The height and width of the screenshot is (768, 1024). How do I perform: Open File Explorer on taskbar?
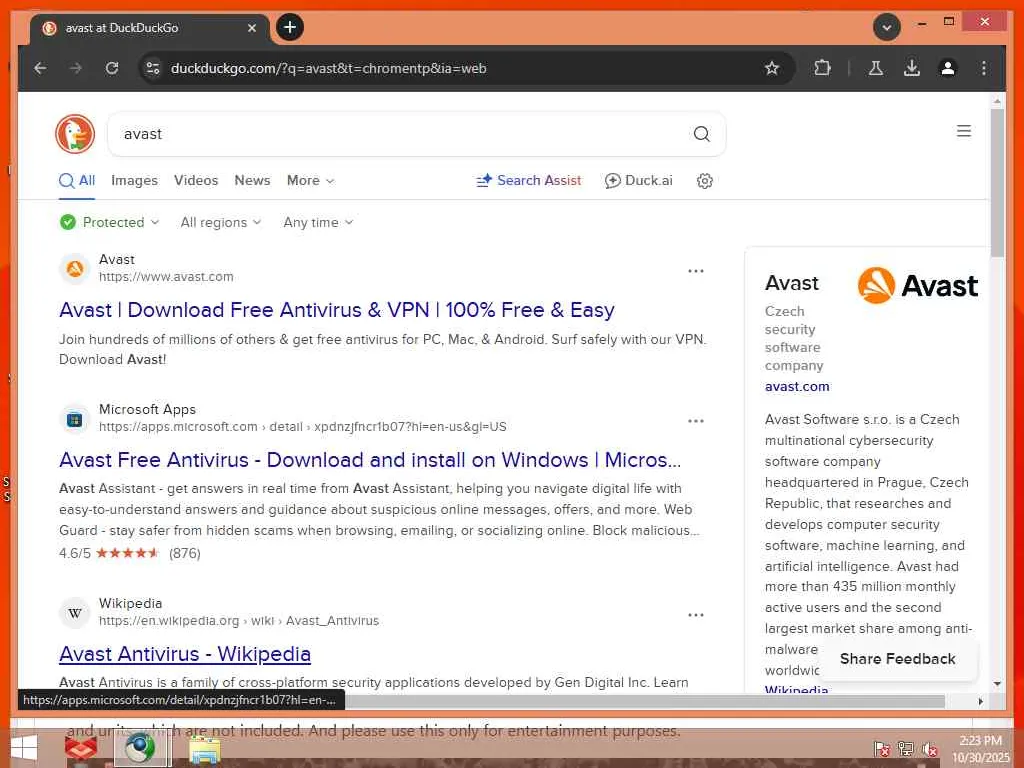tap(204, 749)
